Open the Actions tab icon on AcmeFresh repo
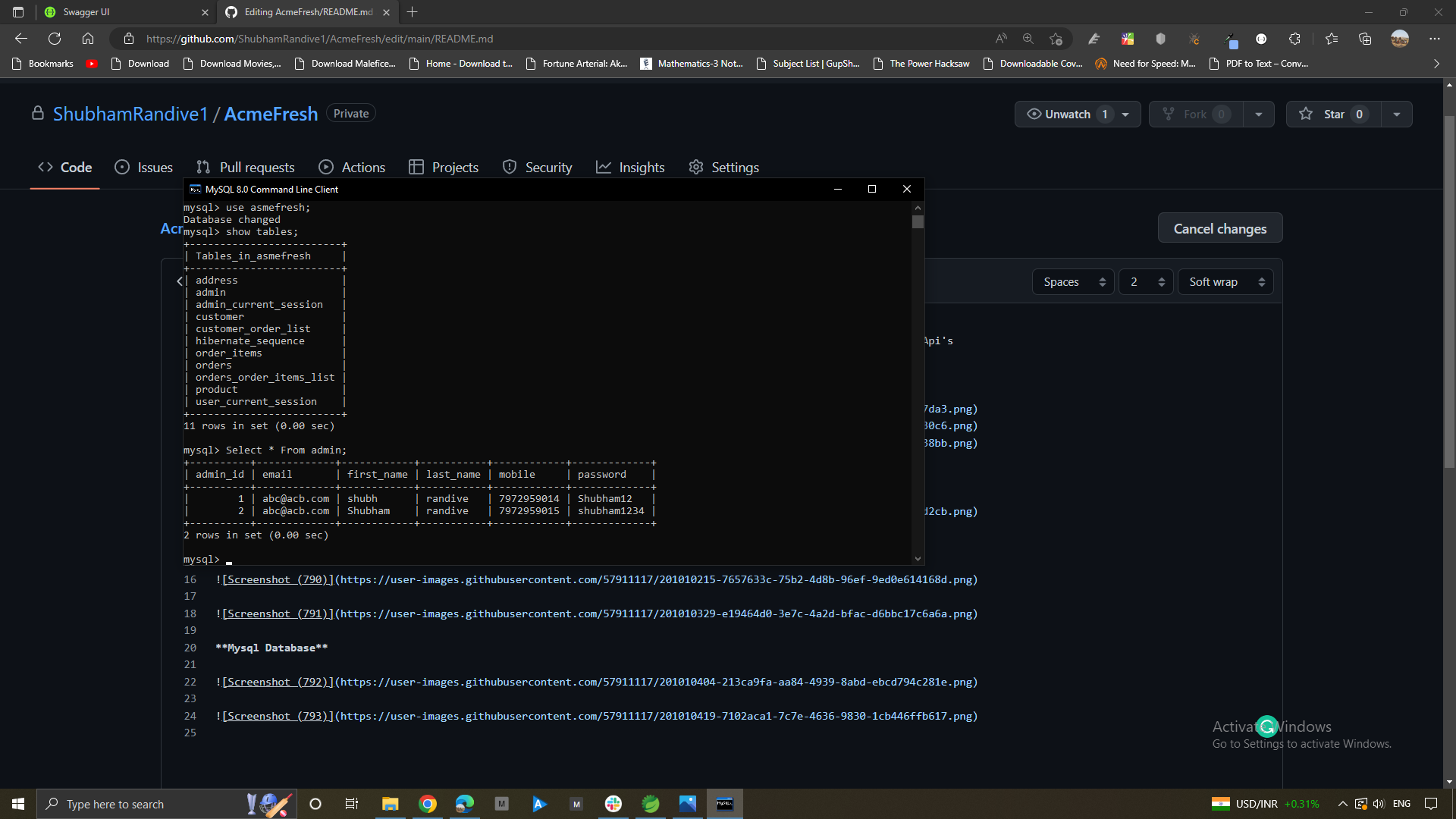Image resolution: width=1456 pixels, height=819 pixels. coord(326,167)
